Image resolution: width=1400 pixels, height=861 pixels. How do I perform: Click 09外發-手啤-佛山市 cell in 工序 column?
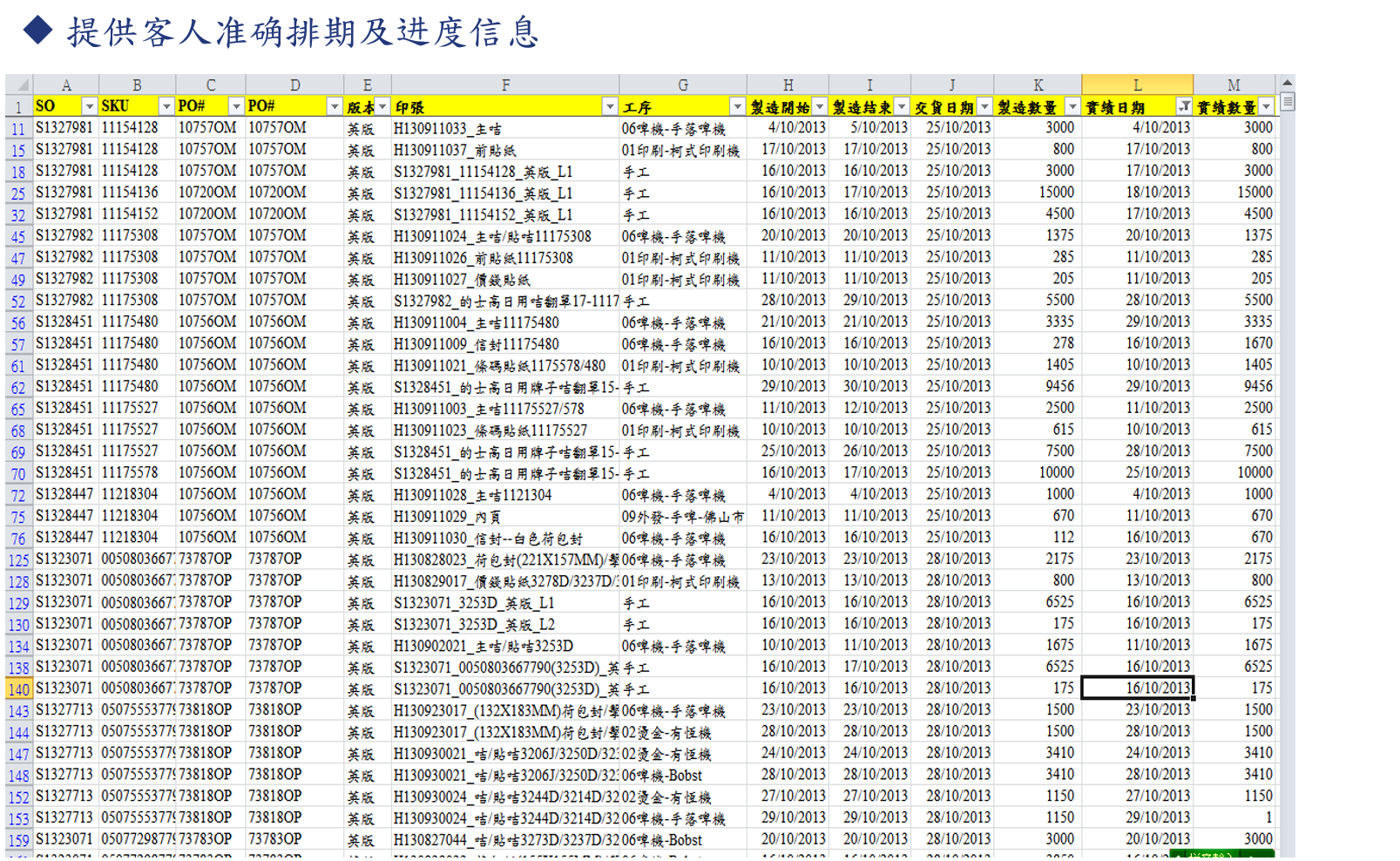[x=682, y=517]
